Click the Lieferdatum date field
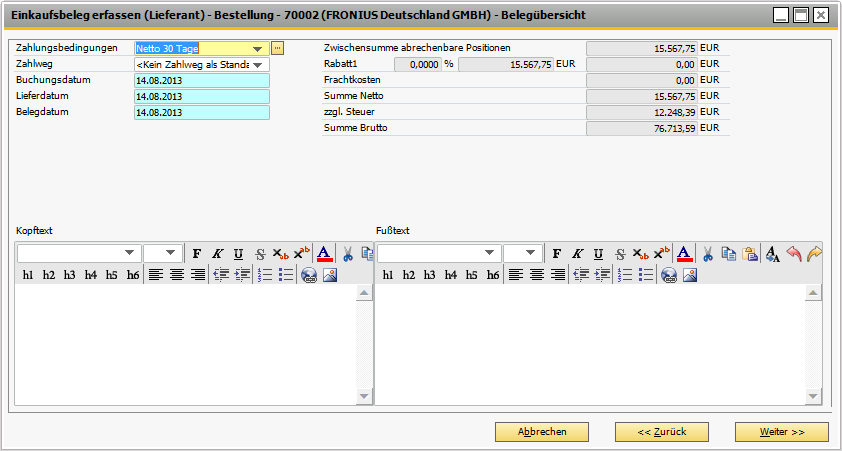Viewport: 842px width, 451px height. [201, 97]
